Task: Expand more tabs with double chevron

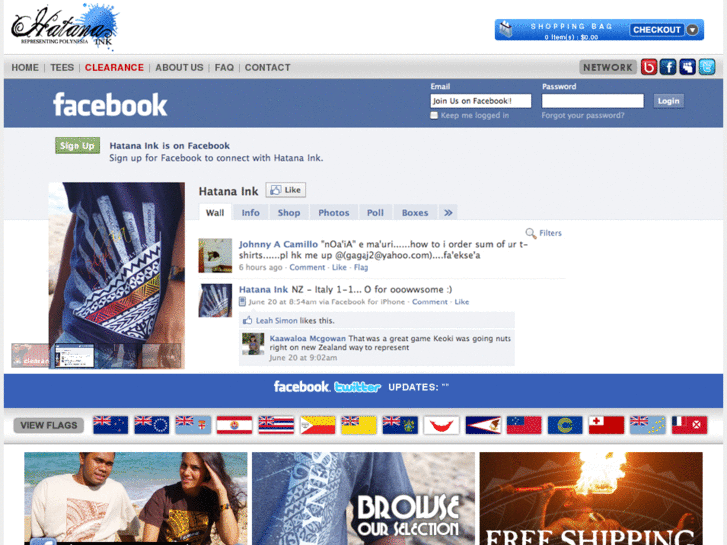Action: tap(448, 212)
